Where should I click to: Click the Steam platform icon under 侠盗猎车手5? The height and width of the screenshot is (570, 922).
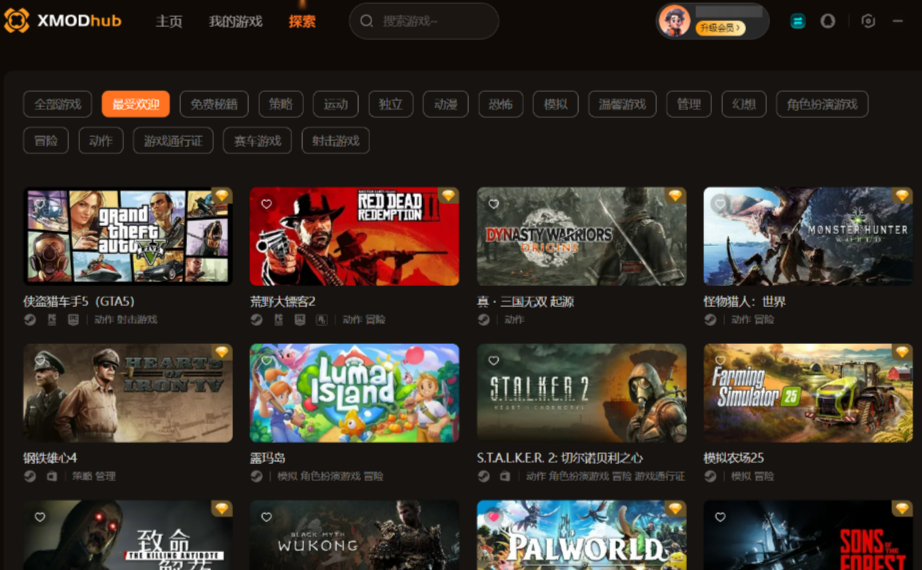pos(30,319)
